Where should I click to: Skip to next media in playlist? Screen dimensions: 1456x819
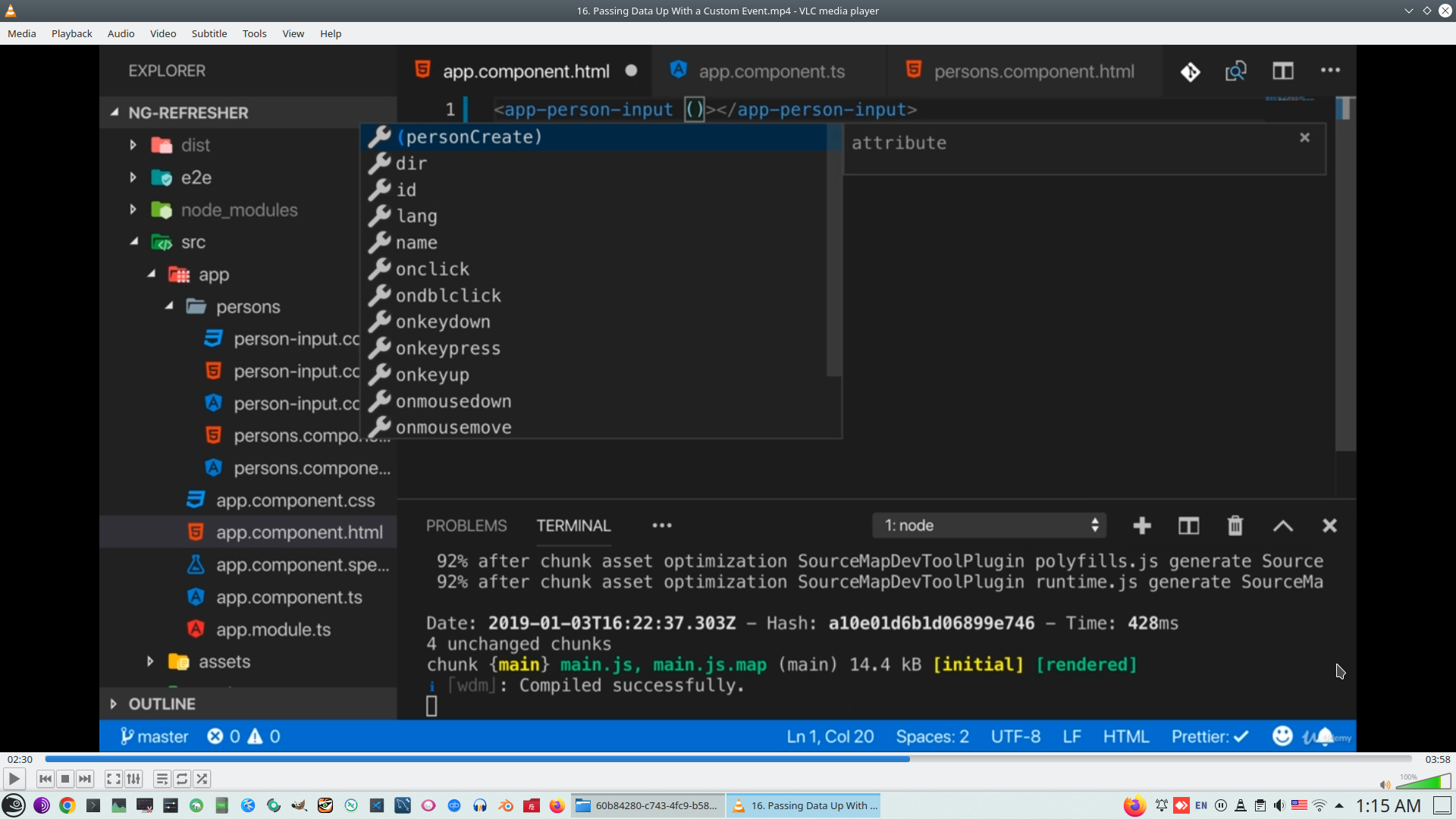click(x=85, y=779)
